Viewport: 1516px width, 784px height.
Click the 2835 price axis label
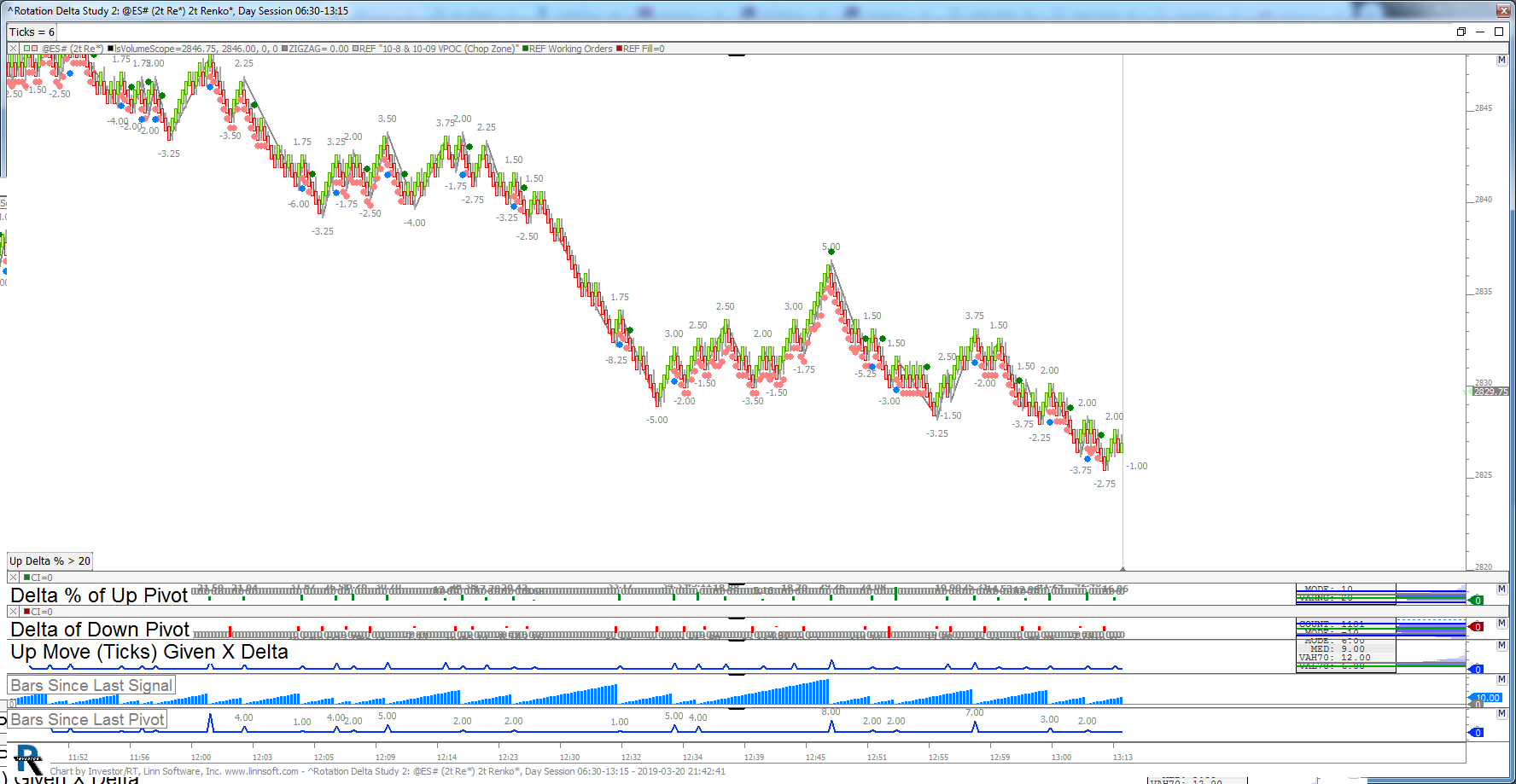[x=1484, y=292]
